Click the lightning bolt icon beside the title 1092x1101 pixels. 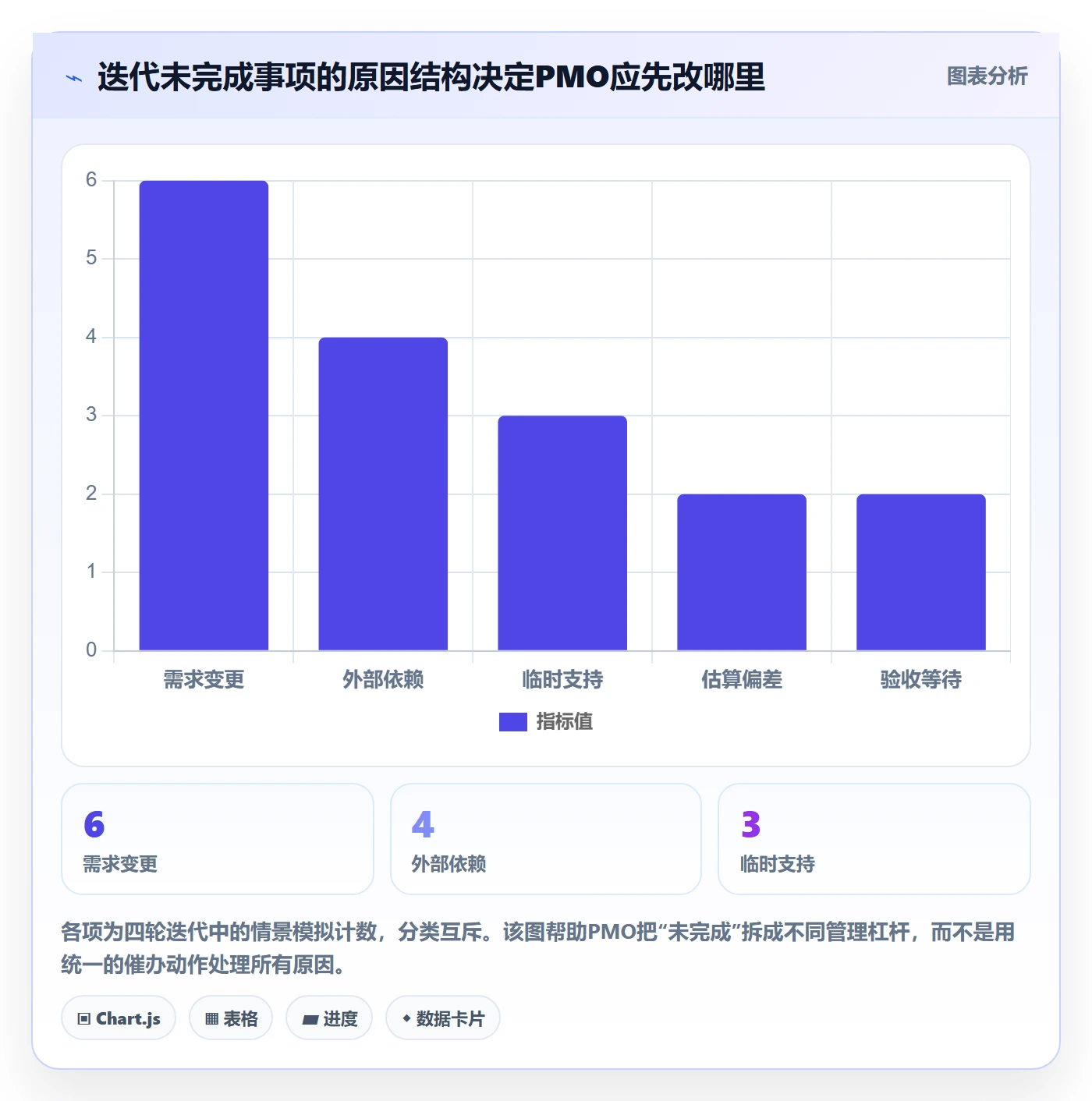point(74,78)
